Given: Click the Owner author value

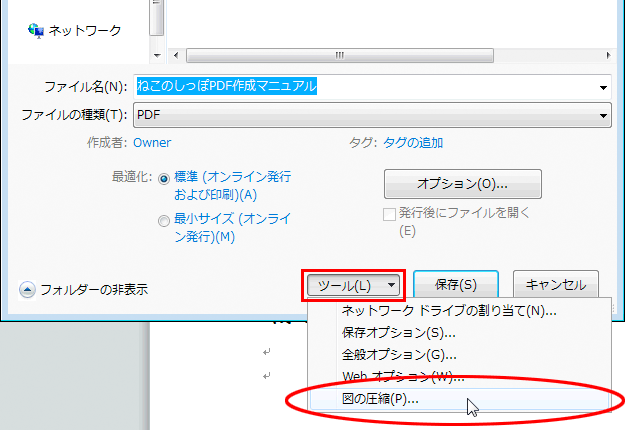Looking at the screenshot, I should 152,143.
